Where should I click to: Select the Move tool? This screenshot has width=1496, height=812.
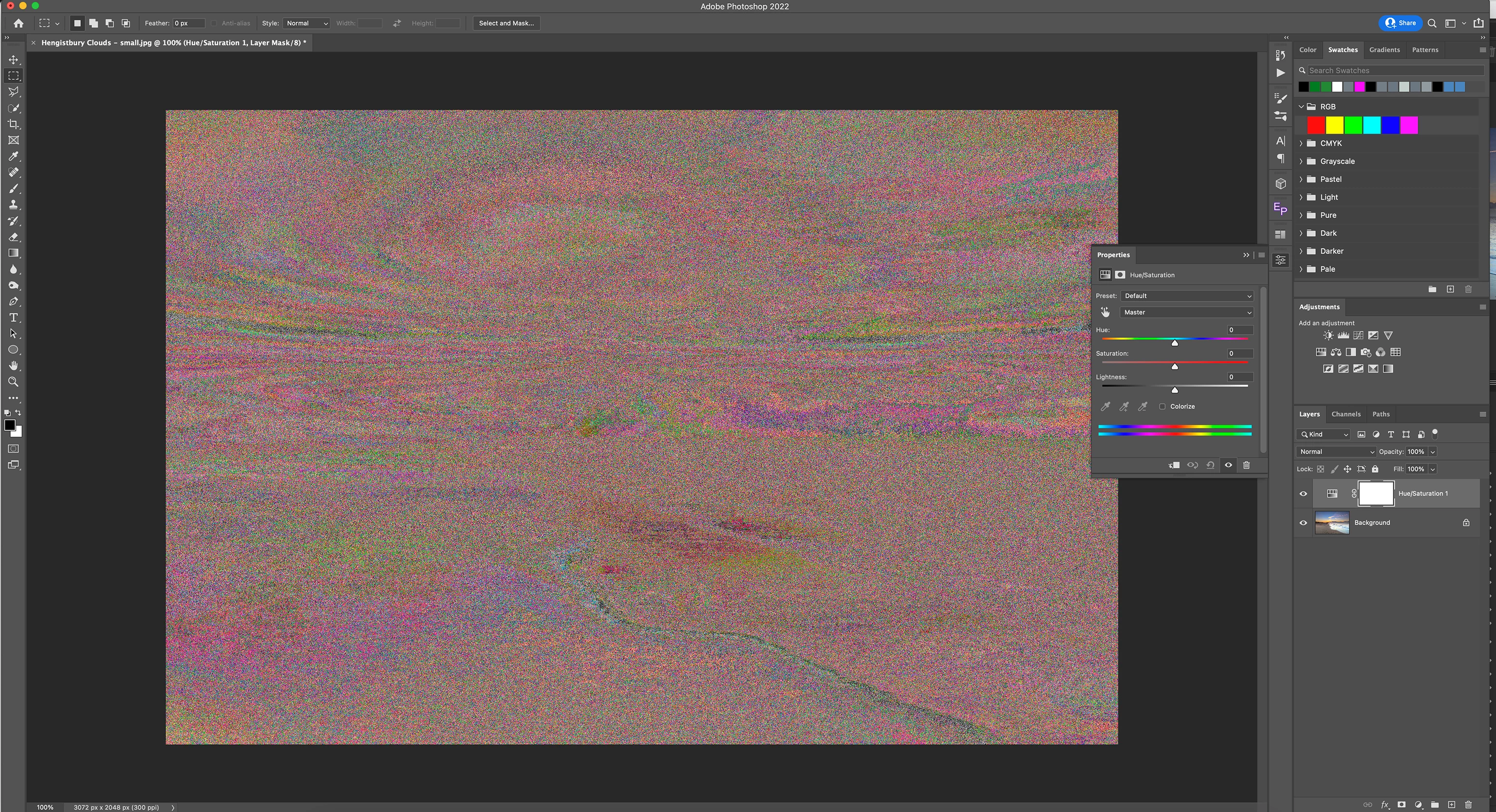click(13, 60)
